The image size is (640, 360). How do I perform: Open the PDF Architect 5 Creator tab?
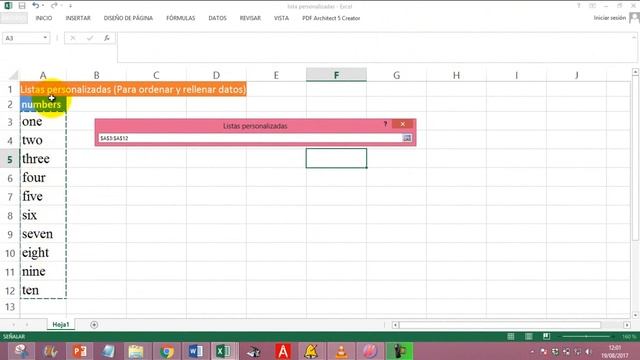coord(331,18)
